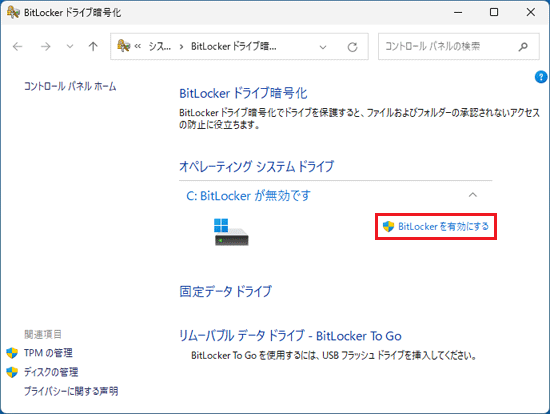Screen dimensions: 550x414
Task: Click the title bar BitLocker app icon
Action: 13,12
